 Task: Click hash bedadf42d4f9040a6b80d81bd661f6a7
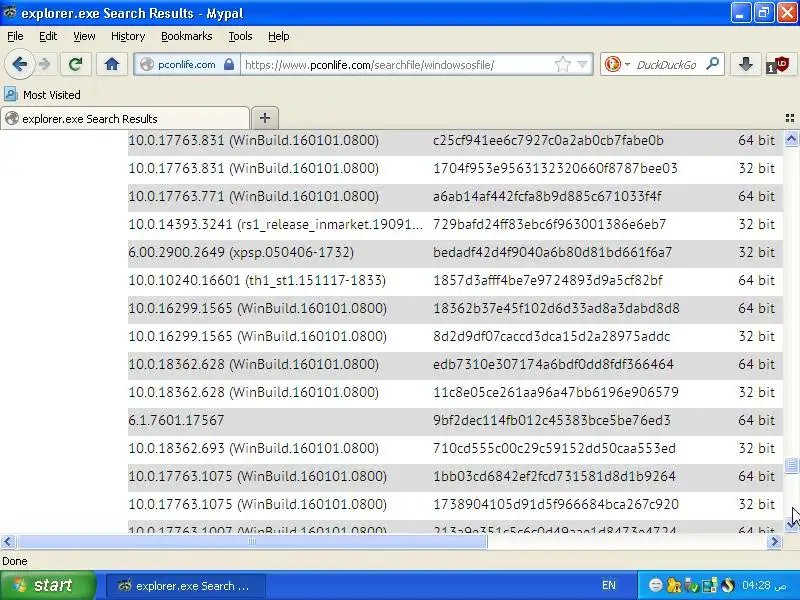click(553, 253)
